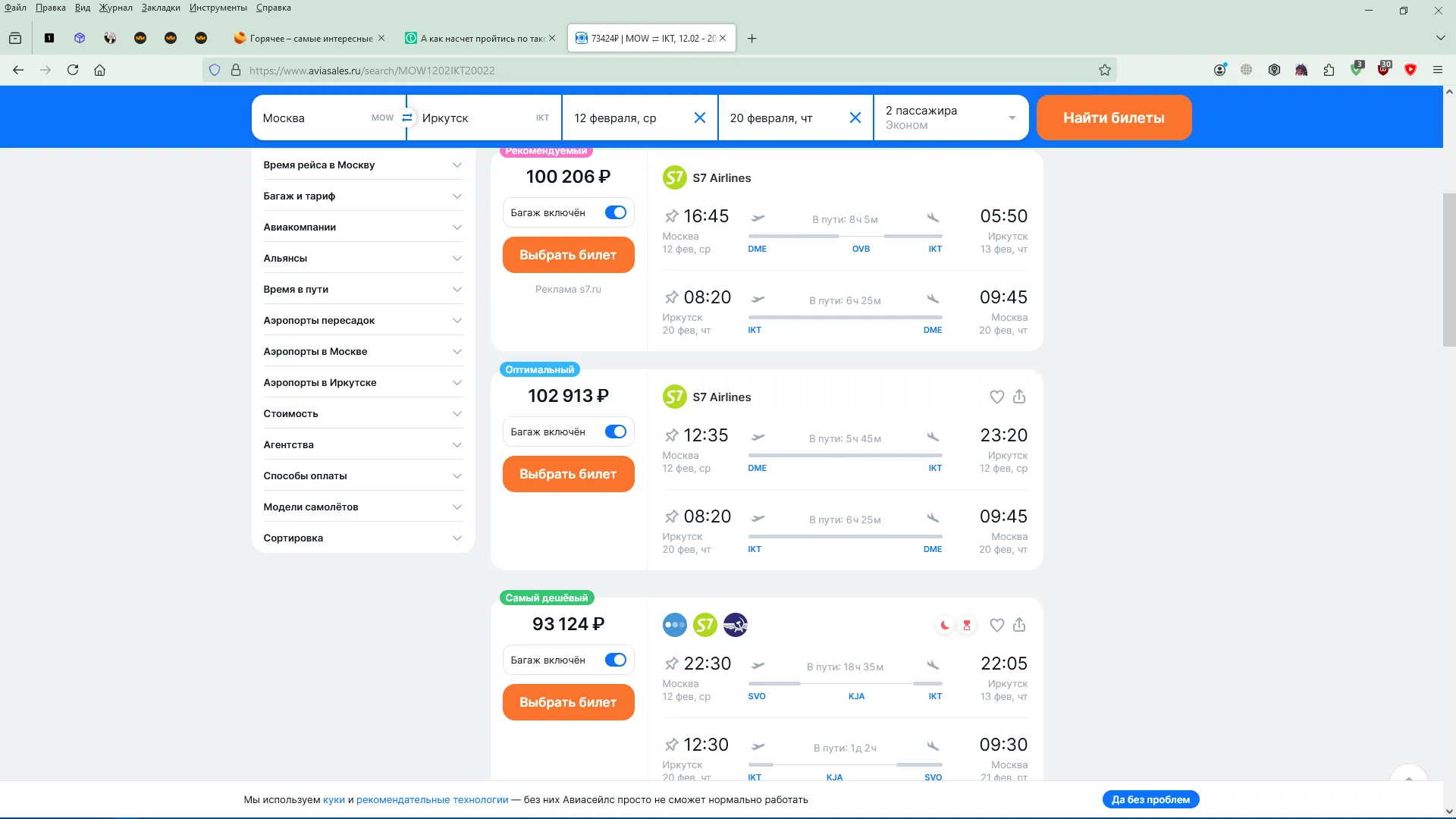Screen dimensions: 1456x819
Task: Pin the 16:45 Moscow departure flight
Action: click(x=671, y=216)
